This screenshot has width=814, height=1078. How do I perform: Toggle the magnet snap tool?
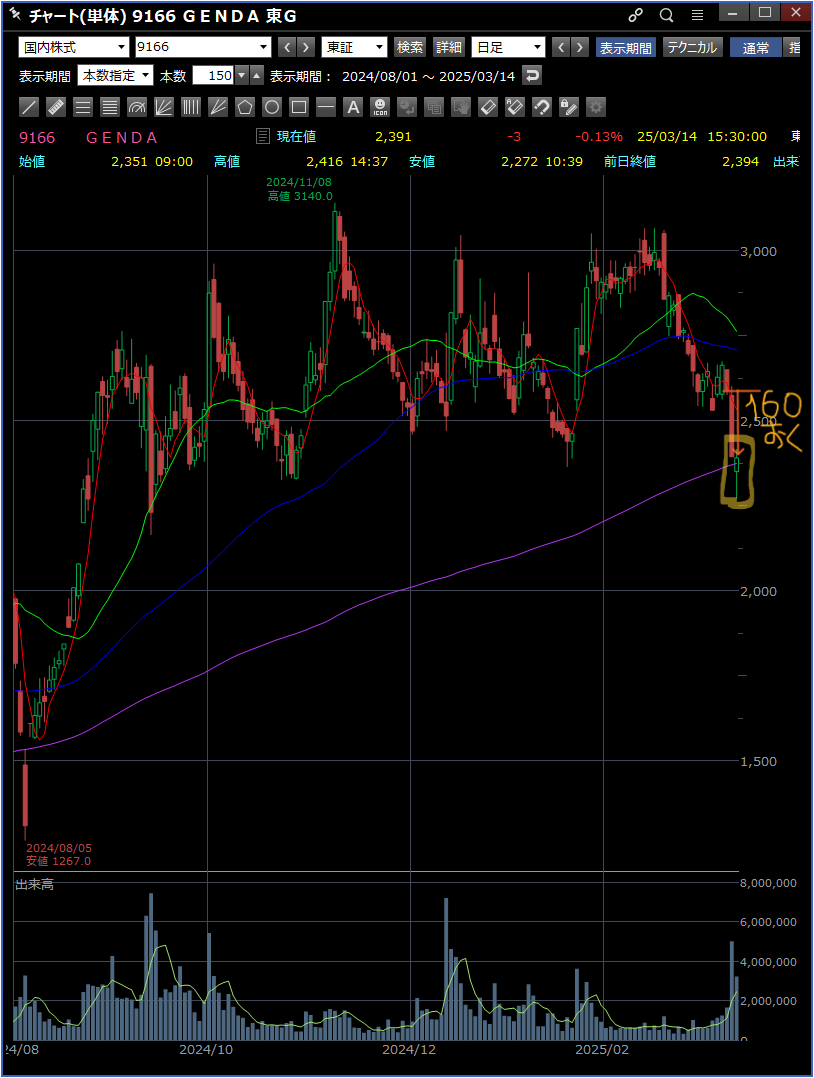[542, 107]
